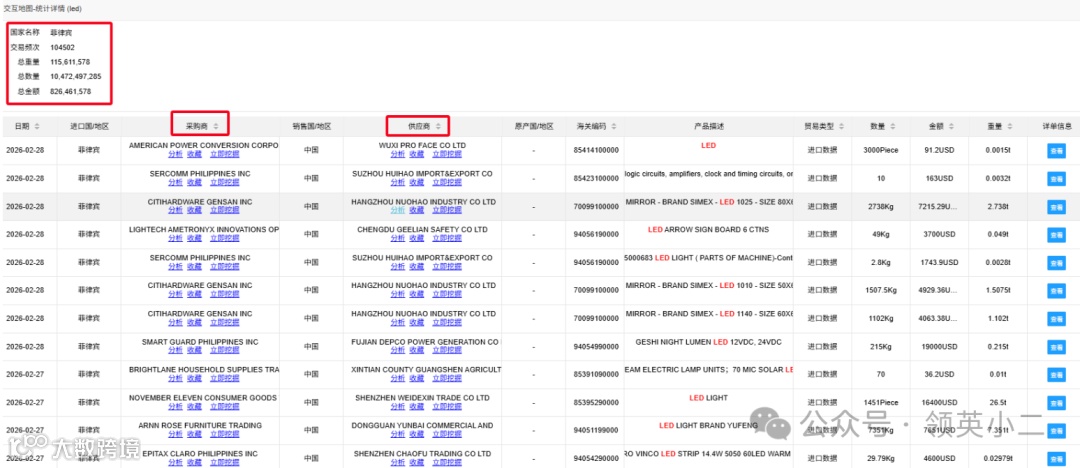Click the 总数量 value 10,472,497,285
This screenshot has width=1080, height=468.
76,77
